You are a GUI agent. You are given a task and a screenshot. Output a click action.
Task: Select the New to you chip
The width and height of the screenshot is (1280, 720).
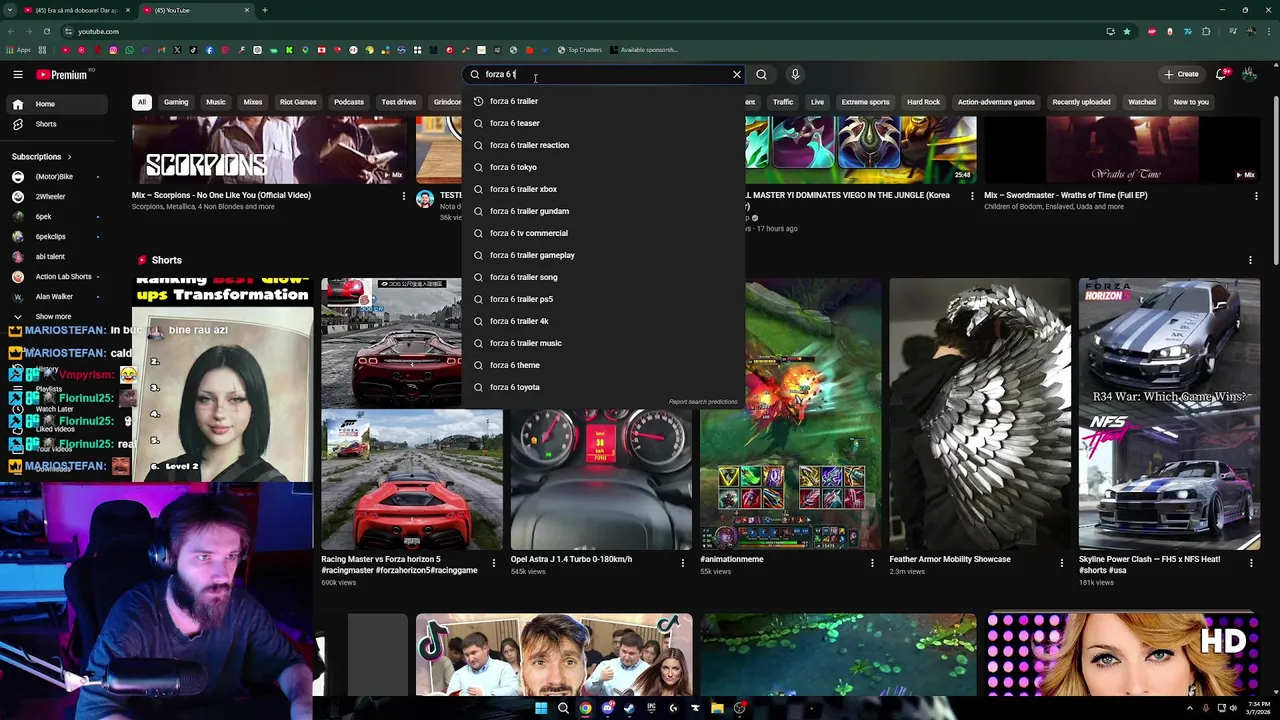[x=1191, y=102]
